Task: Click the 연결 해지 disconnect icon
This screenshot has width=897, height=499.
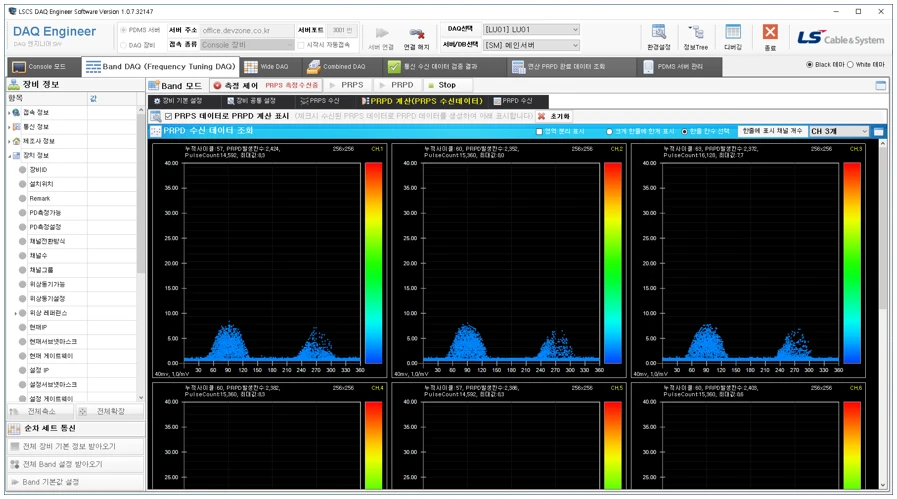Action: (417, 34)
